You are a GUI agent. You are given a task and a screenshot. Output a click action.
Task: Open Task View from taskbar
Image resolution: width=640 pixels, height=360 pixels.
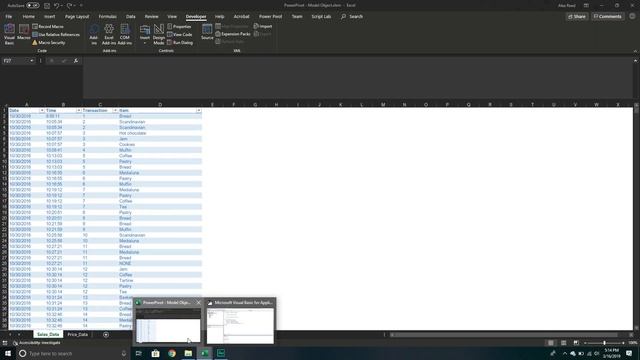point(139,353)
